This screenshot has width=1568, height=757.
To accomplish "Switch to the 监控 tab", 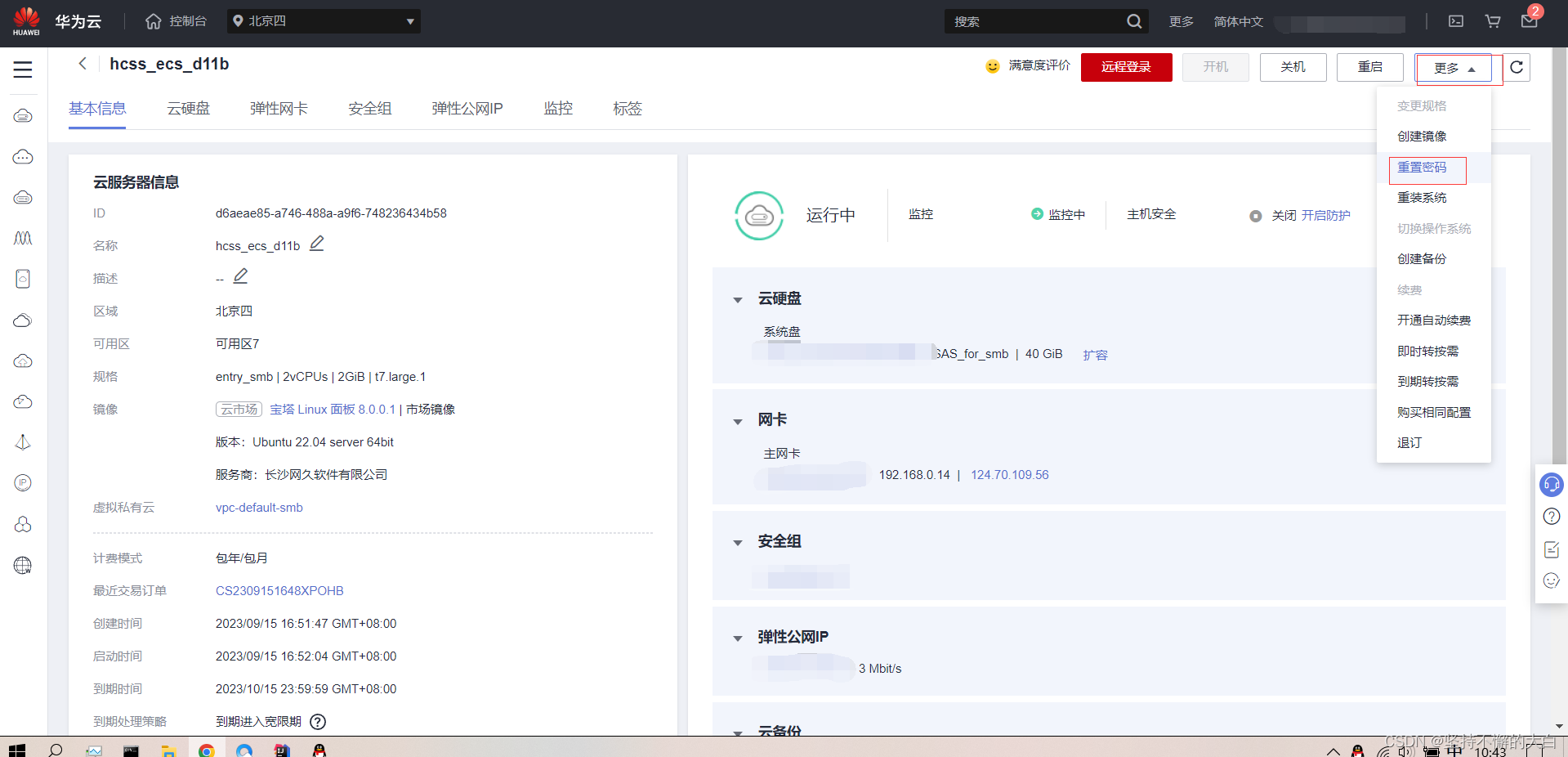I will 558,108.
